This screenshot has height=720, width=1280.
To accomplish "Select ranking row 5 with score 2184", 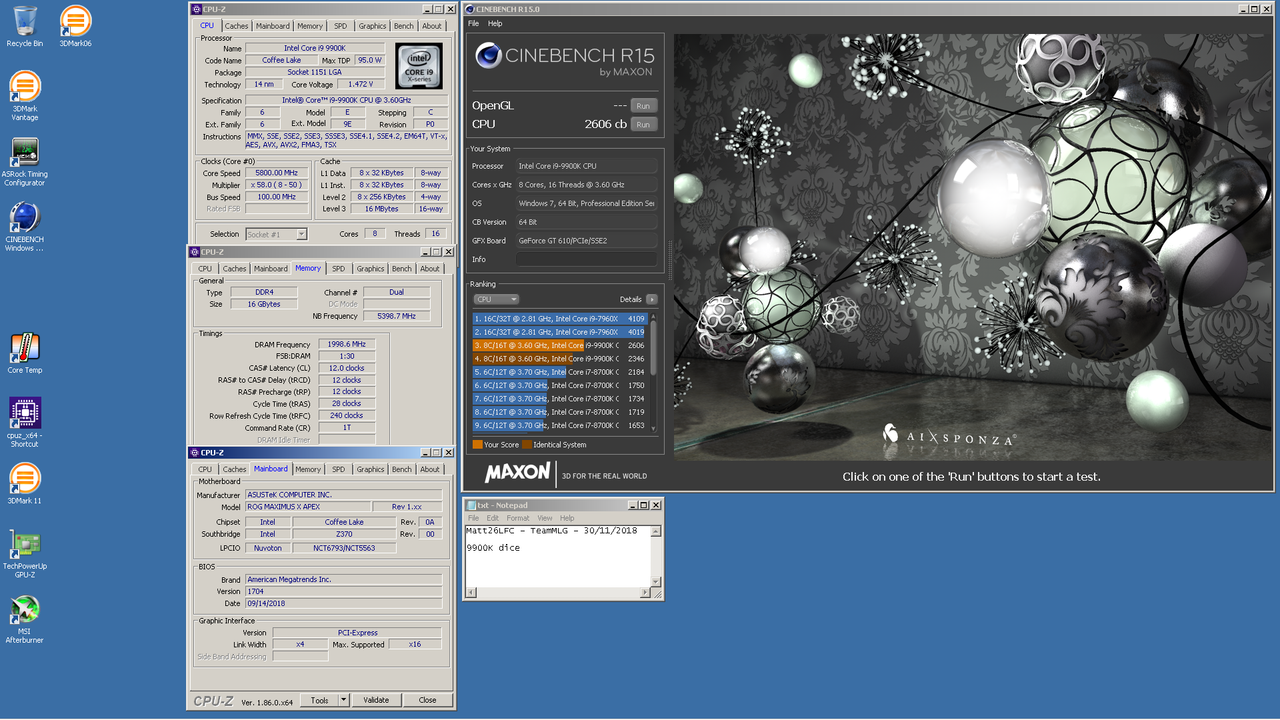I will (x=561, y=372).
